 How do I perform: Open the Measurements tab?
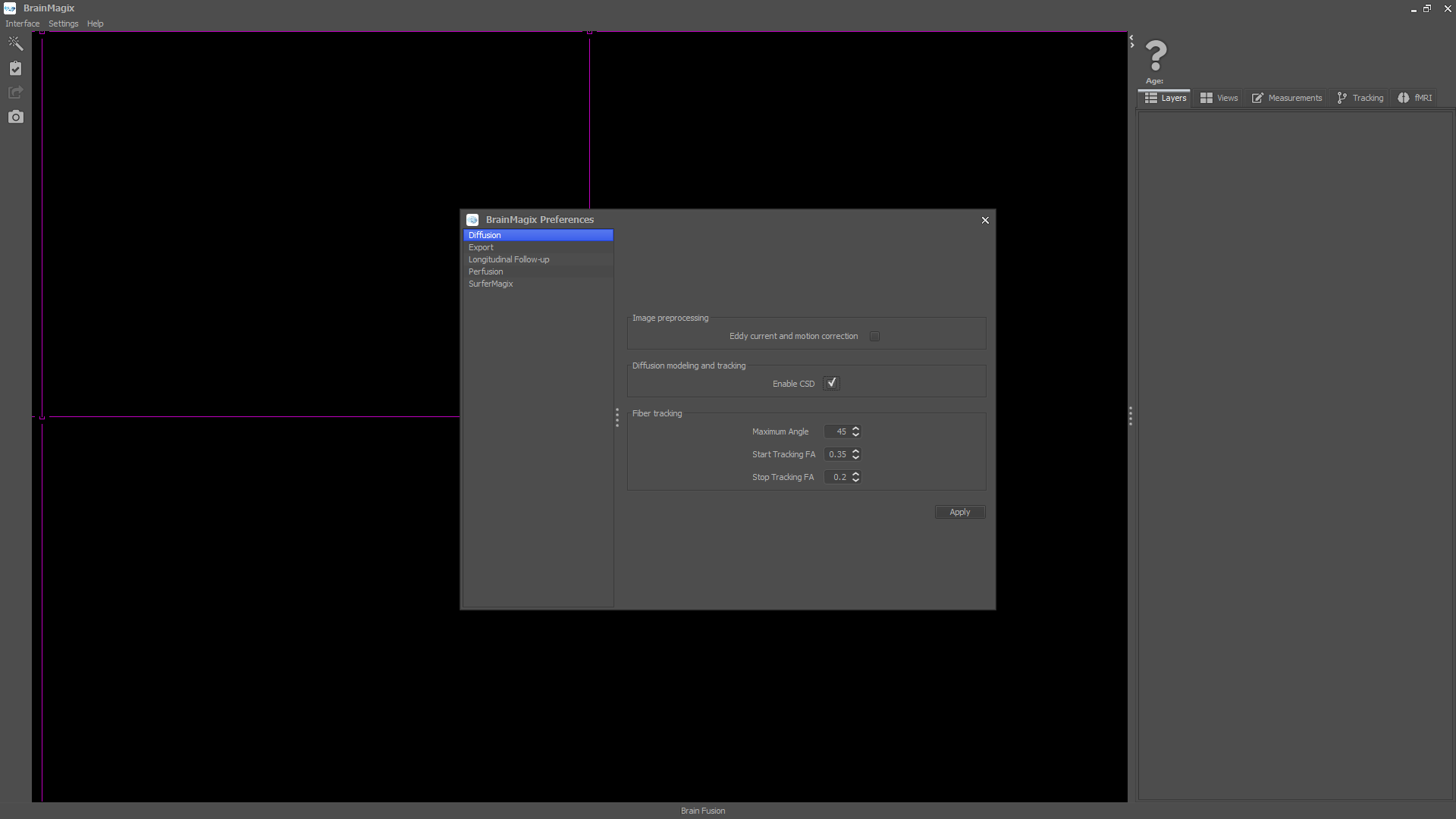(1287, 98)
